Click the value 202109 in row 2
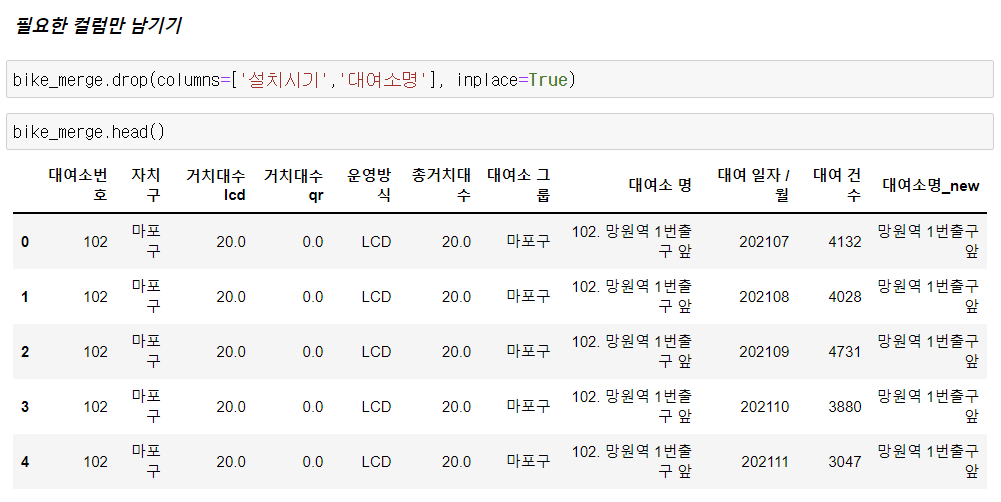The image size is (1001, 502). click(x=764, y=351)
